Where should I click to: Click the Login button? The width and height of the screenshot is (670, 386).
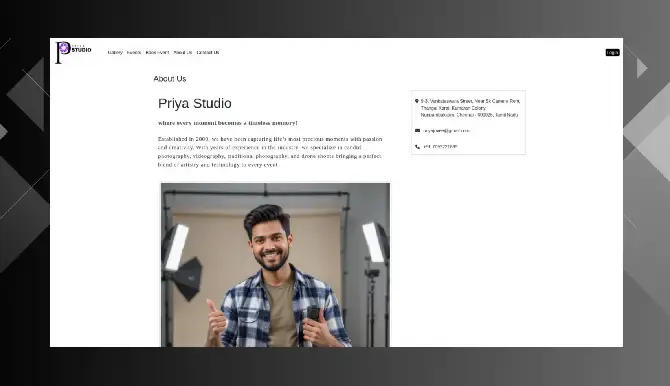point(612,53)
